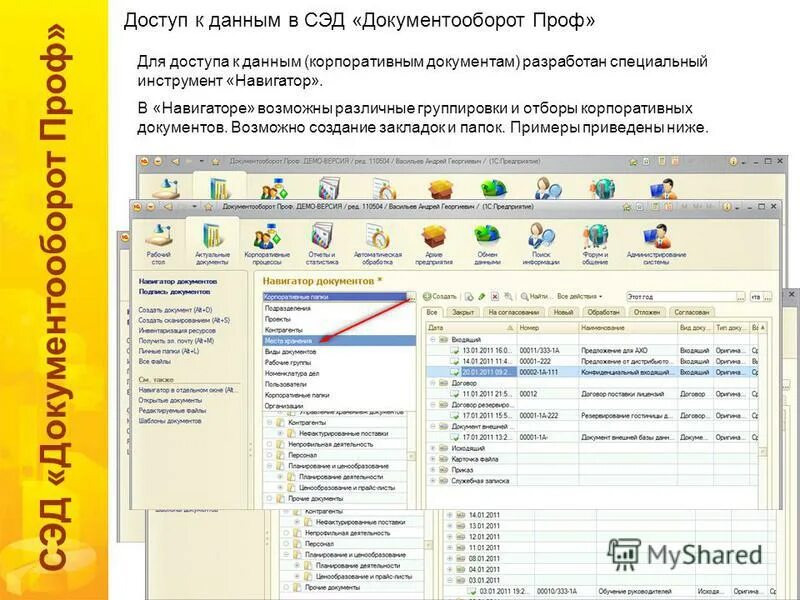Open the Отчеты и статистика section
The width and height of the screenshot is (800, 600).
(x=322, y=244)
